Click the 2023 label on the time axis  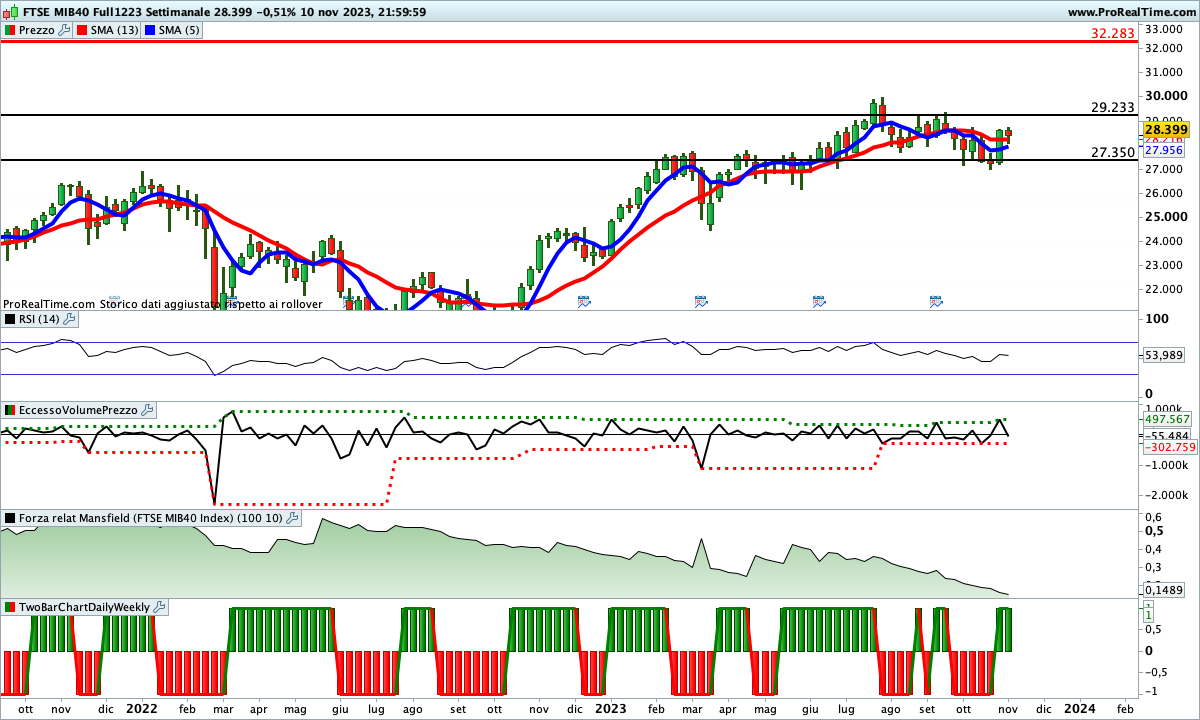(x=609, y=708)
